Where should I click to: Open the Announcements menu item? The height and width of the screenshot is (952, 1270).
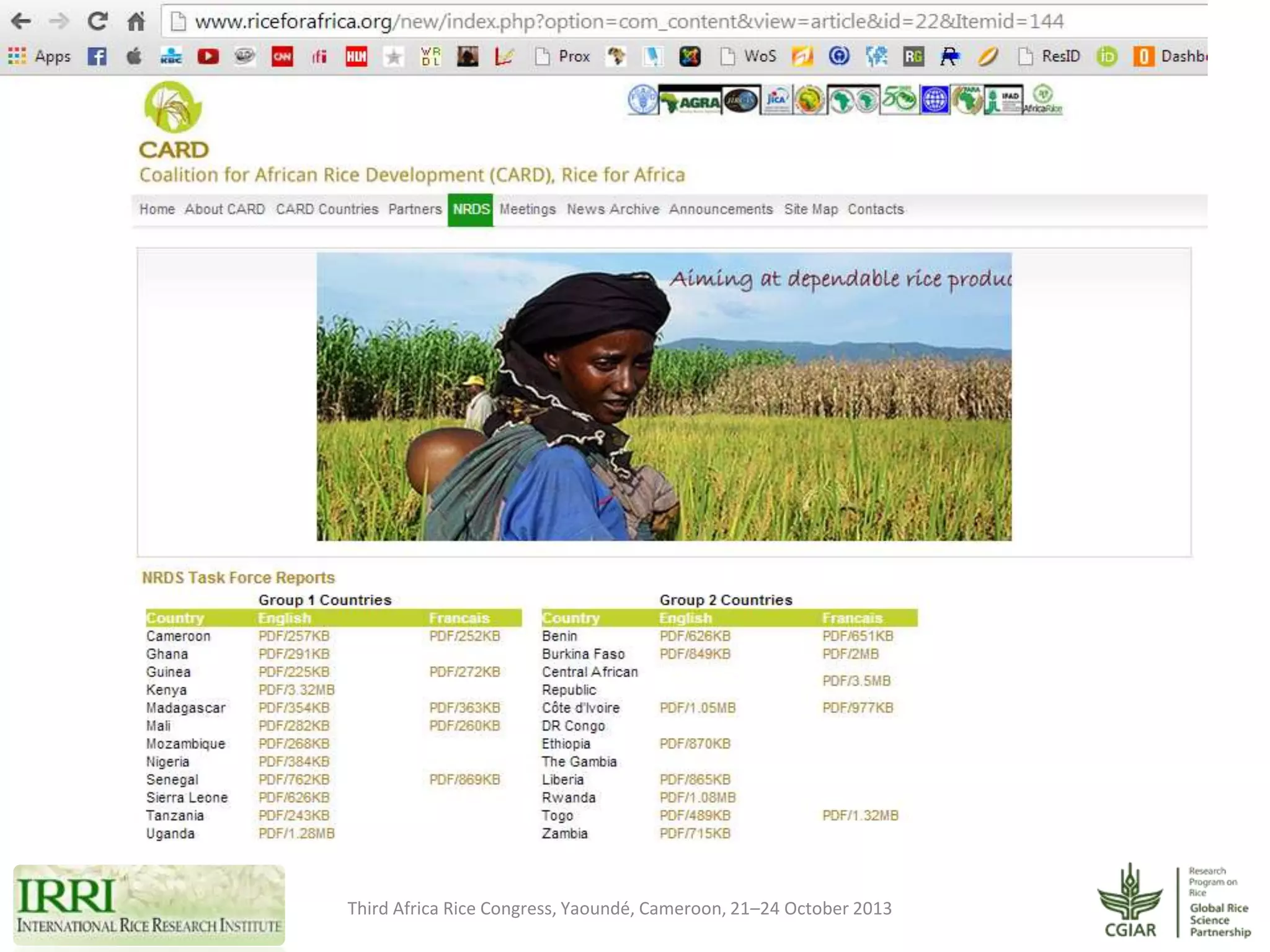tap(721, 209)
